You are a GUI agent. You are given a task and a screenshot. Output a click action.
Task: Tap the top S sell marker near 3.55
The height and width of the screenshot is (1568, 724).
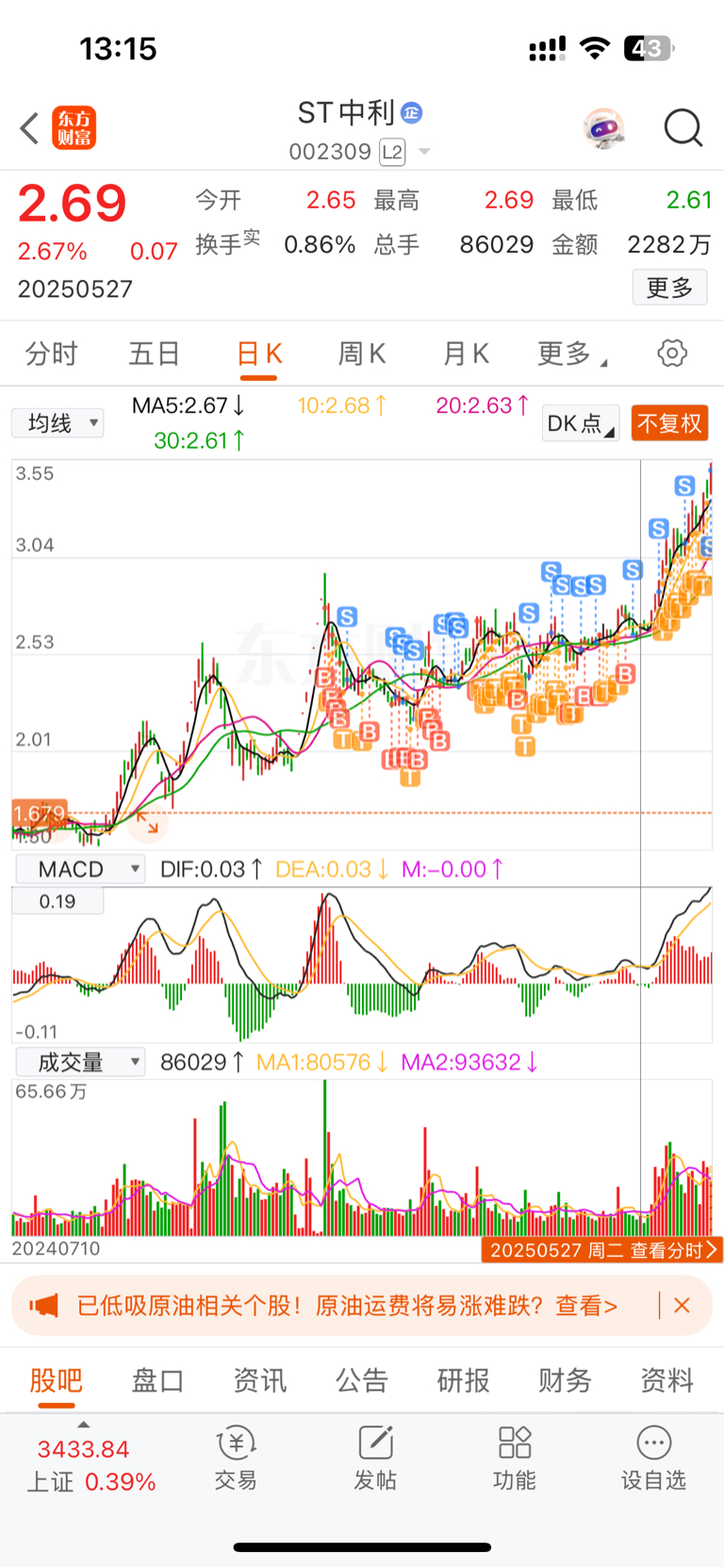[685, 486]
